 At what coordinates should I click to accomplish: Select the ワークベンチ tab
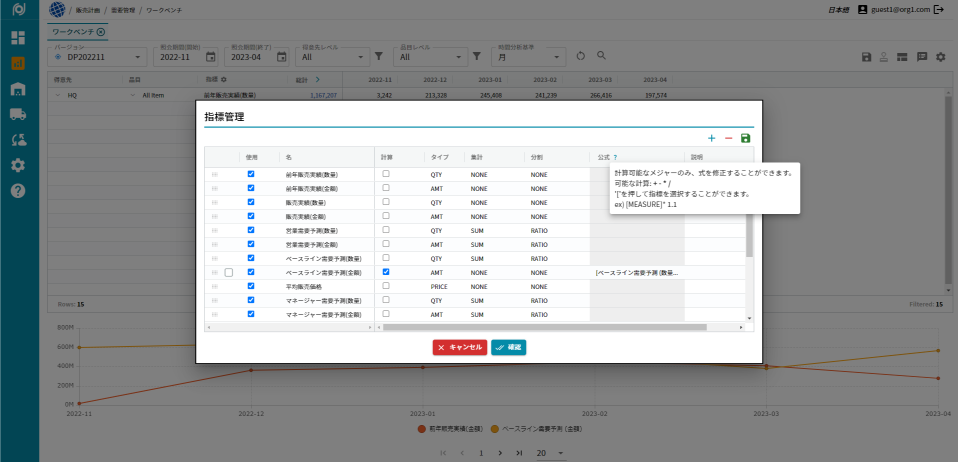[x=73, y=32]
